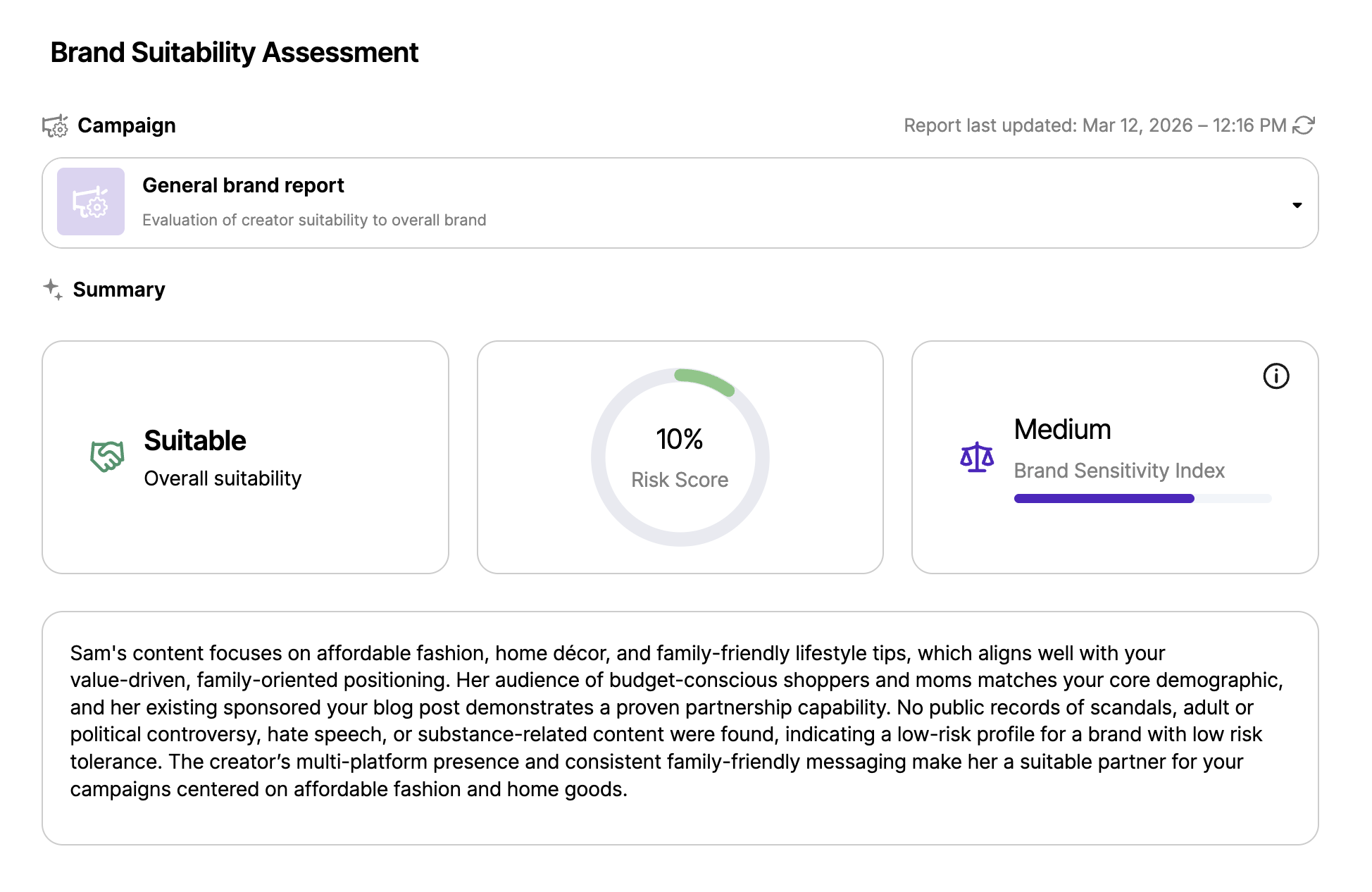
Task: Open the Brand Sensitivity info icon
Action: pyautogui.click(x=1276, y=376)
